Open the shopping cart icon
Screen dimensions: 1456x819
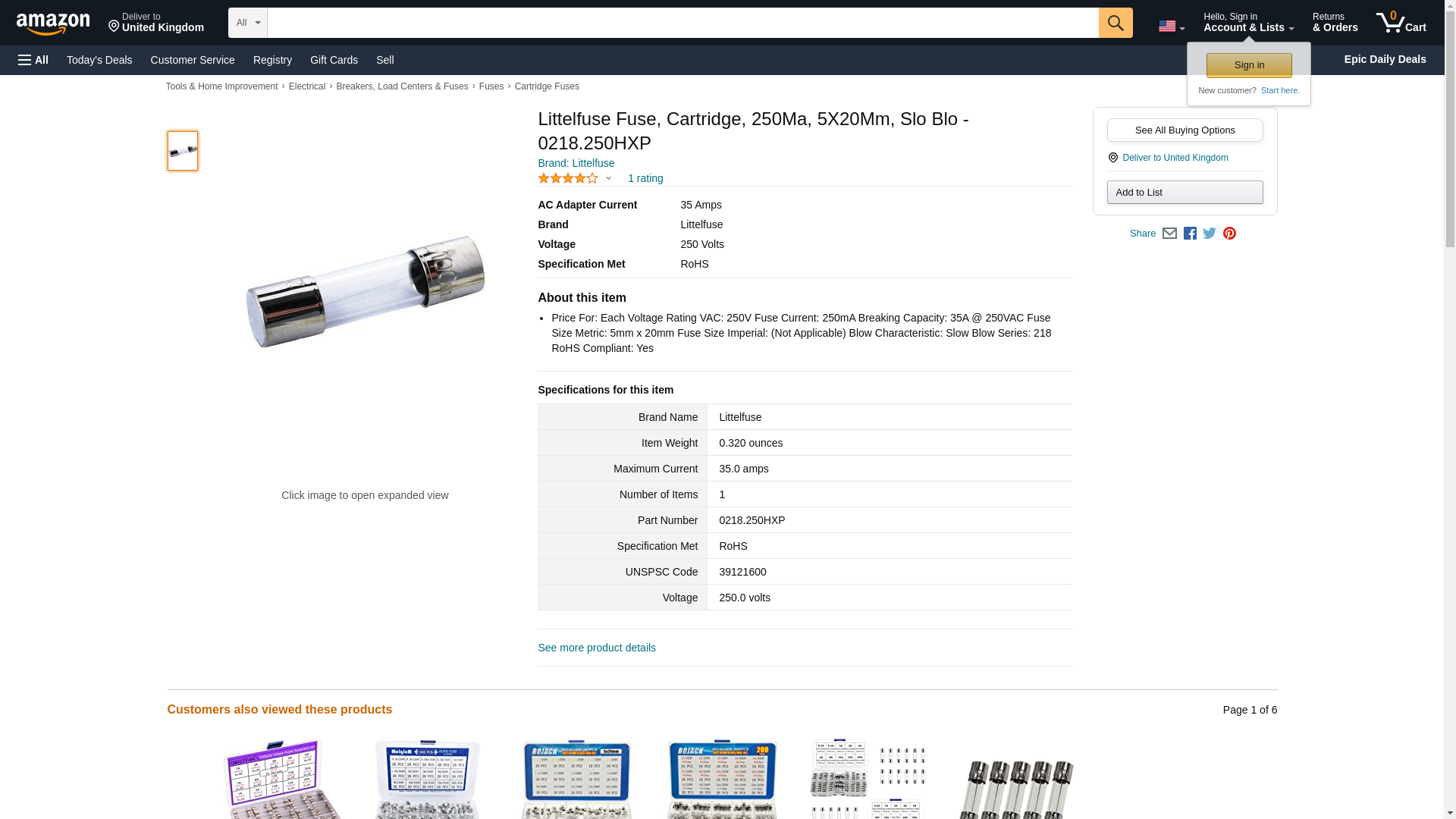pyautogui.click(x=1401, y=23)
